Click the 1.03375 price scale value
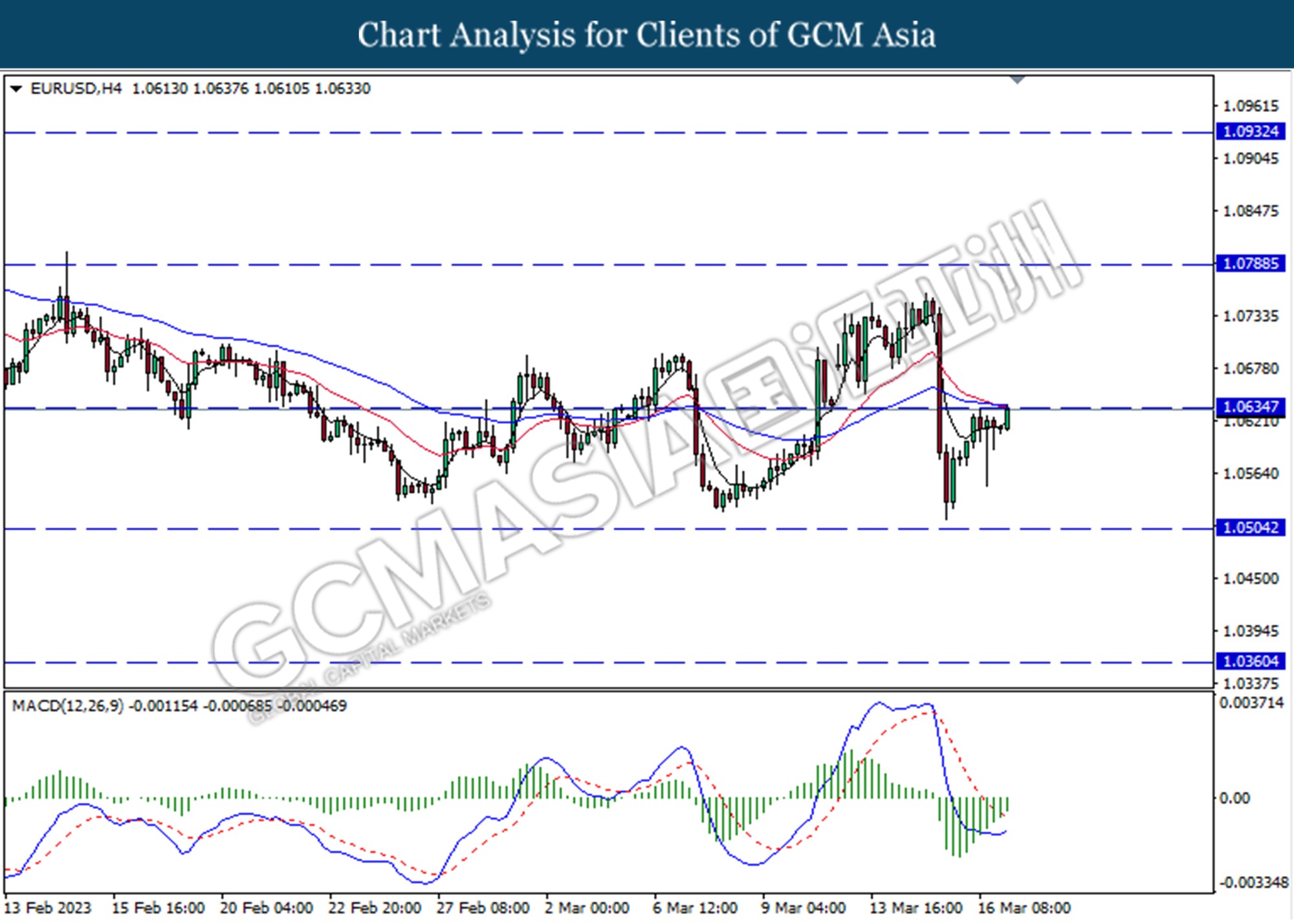Viewport: 1294px width, 924px height. click(x=1251, y=683)
